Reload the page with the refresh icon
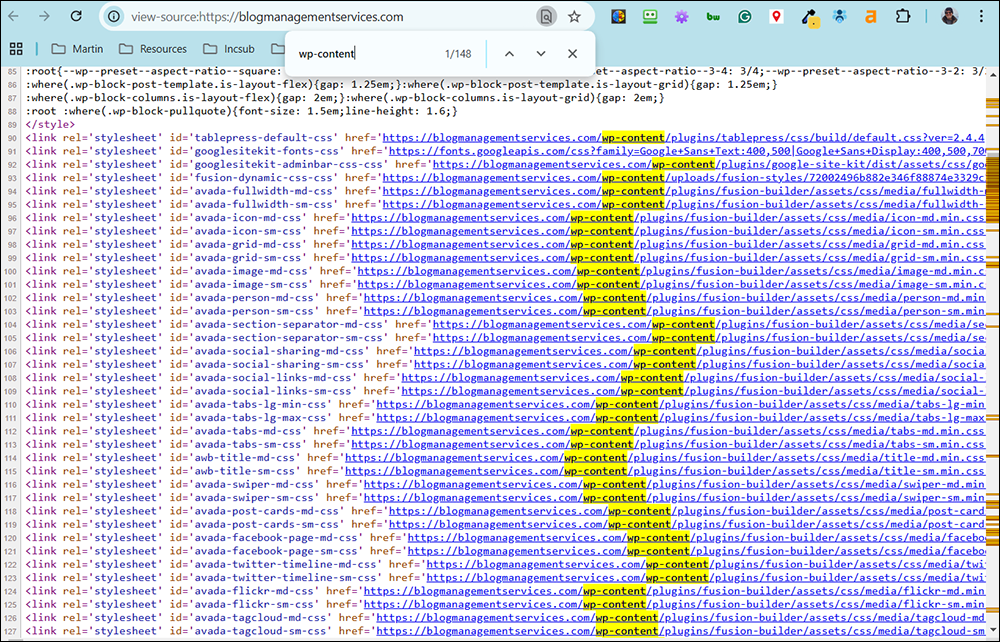The width and height of the screenshot is (1000, 642). coord(76,16)
